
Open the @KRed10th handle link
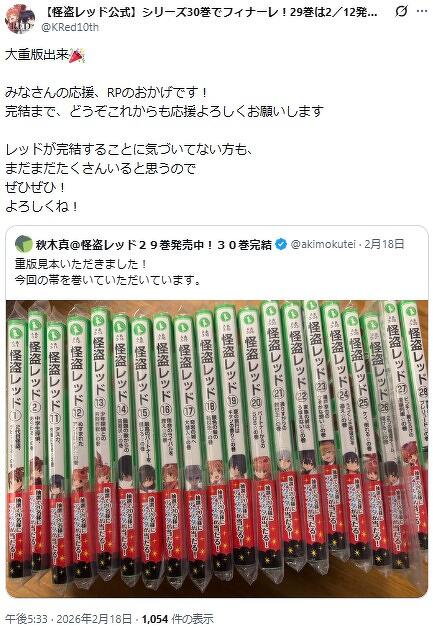(70, 28)
